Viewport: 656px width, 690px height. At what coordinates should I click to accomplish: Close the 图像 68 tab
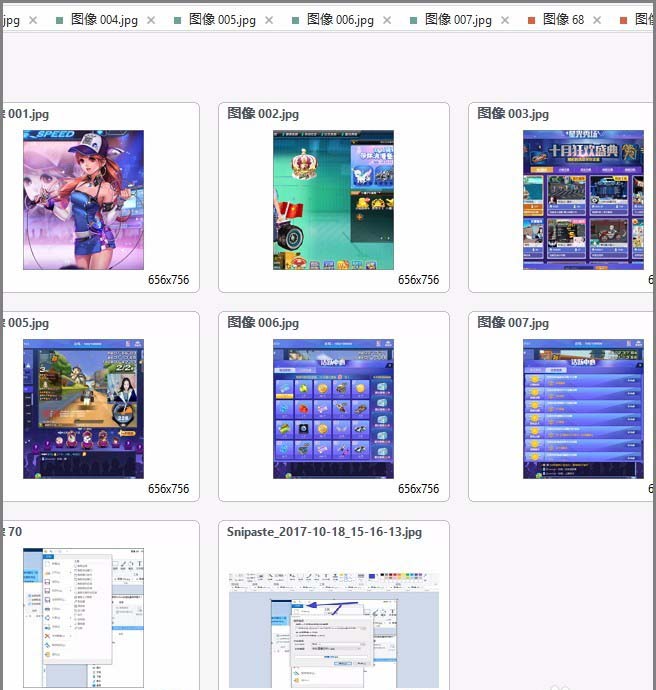pyautogui.click(x=597, y=20)
